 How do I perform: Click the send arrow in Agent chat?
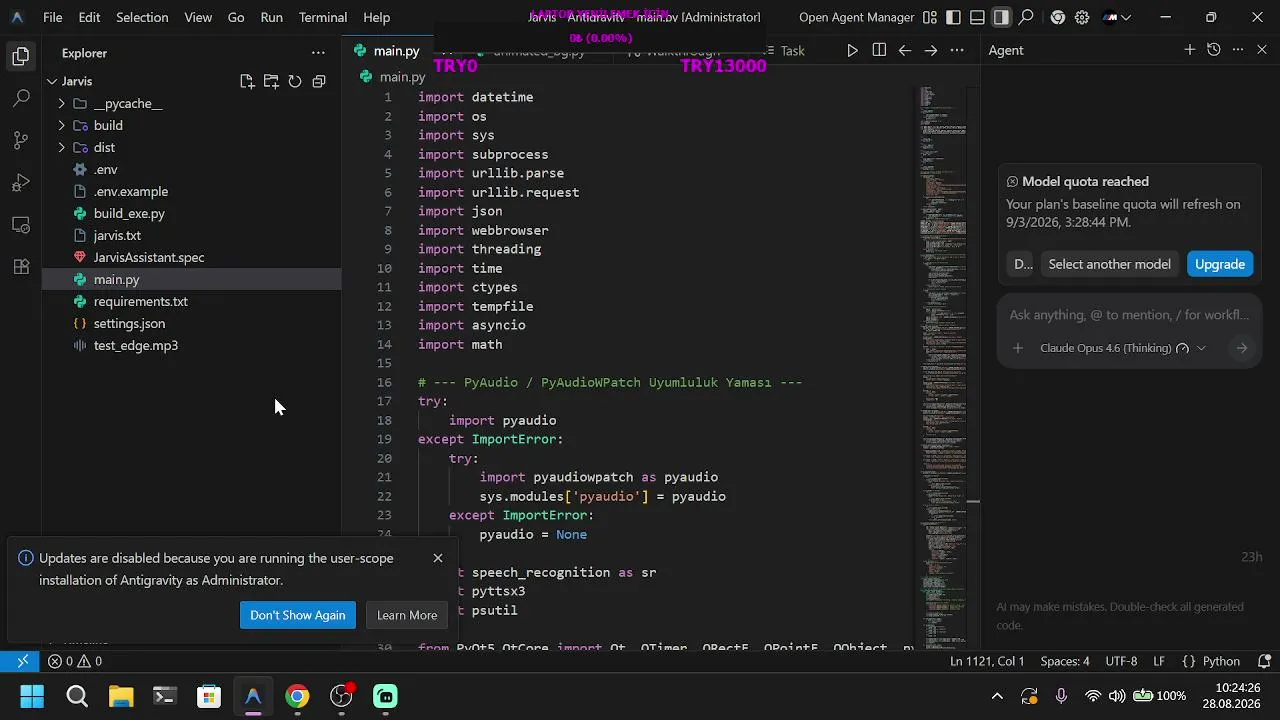point(1242,348)
